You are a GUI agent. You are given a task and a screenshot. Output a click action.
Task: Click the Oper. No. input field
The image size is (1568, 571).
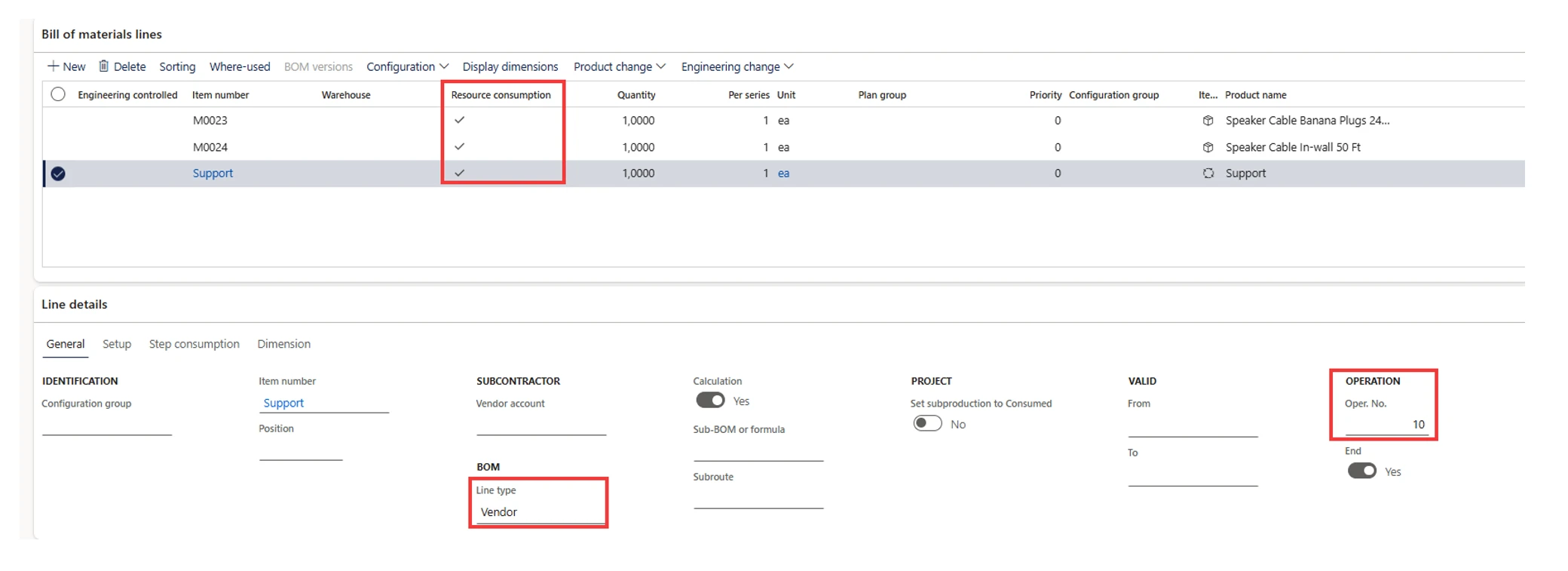(x=1386, y=425)
